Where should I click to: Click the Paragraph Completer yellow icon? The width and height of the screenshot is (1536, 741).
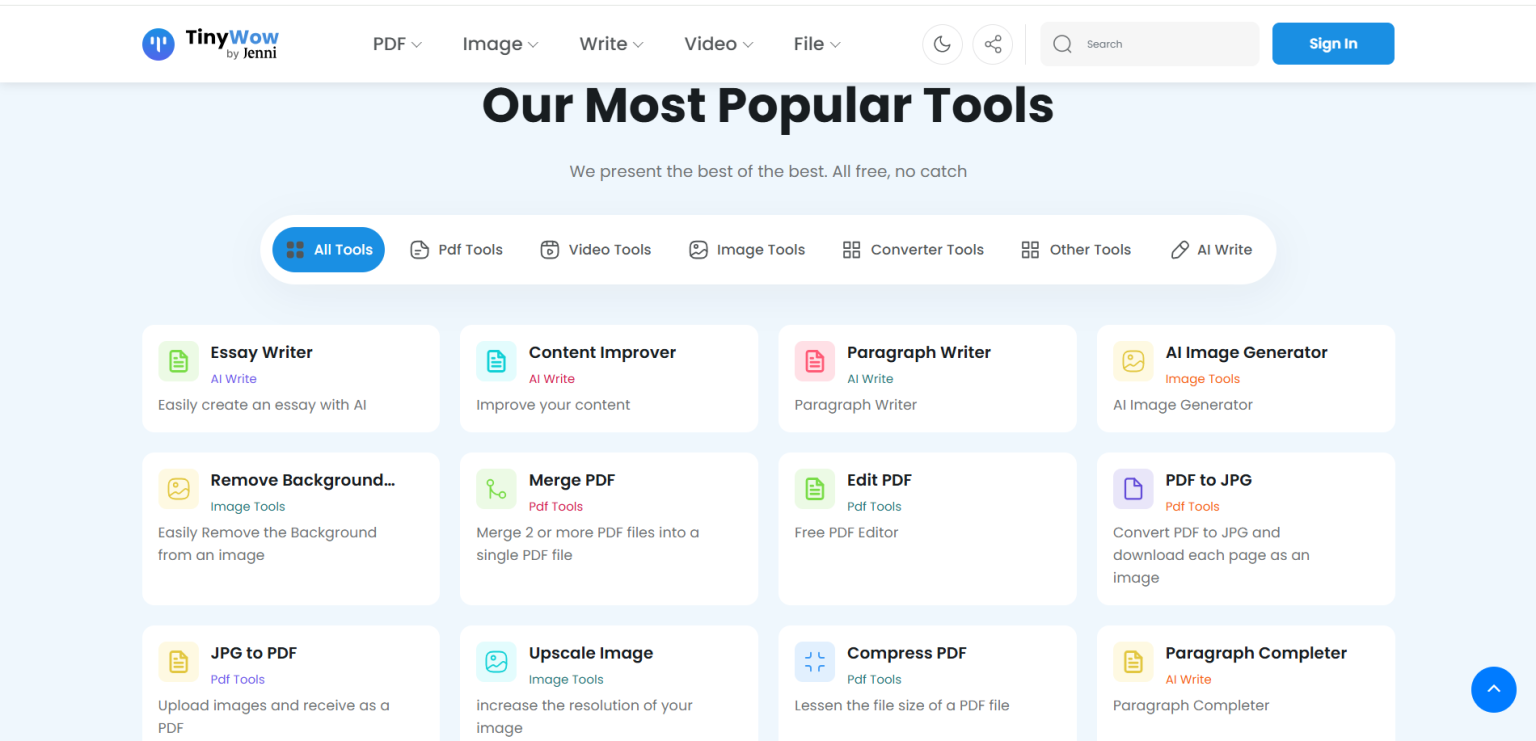click(1133, 662)
